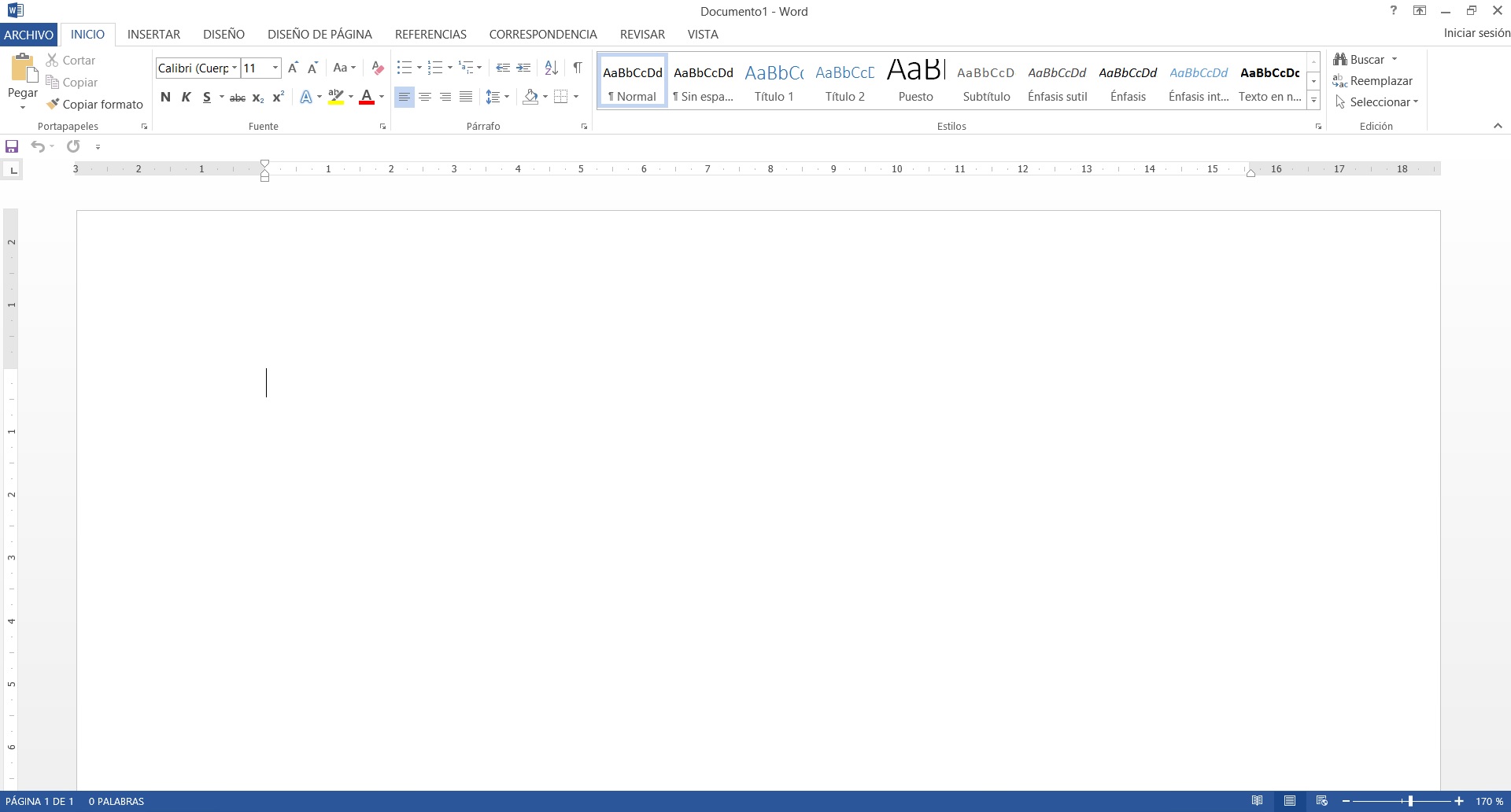Open the font size dropdown showing 11
This screenshot has height=812, width=1511.
point(275,68)
